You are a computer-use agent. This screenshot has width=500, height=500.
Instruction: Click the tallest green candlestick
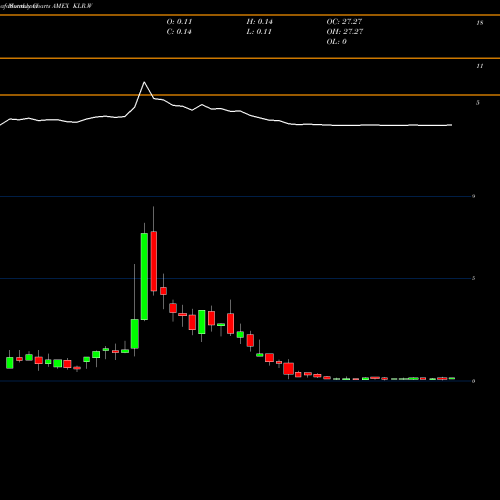(x=144, y=276)
